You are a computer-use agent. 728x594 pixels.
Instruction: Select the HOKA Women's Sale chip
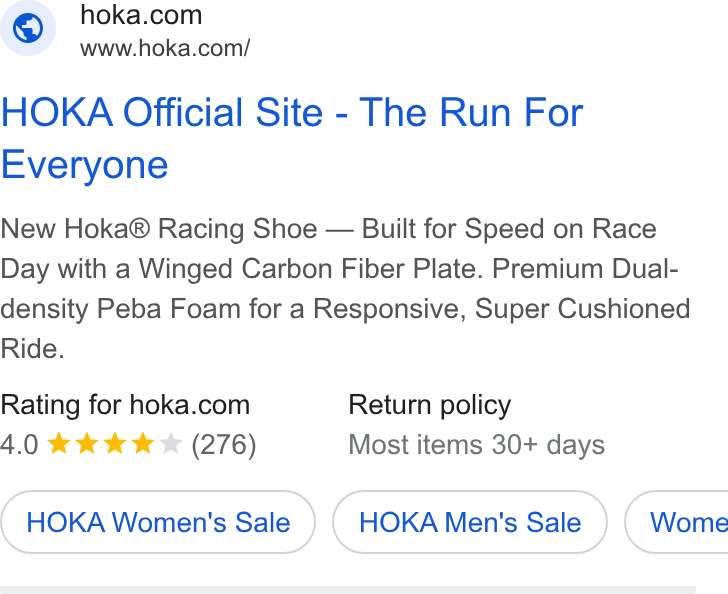point(158,522)
